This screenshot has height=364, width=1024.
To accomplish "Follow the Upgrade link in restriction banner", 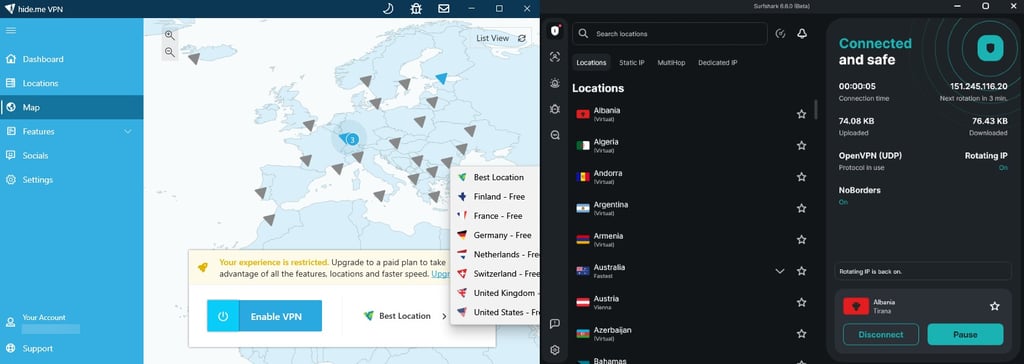I will pos(441,274).
